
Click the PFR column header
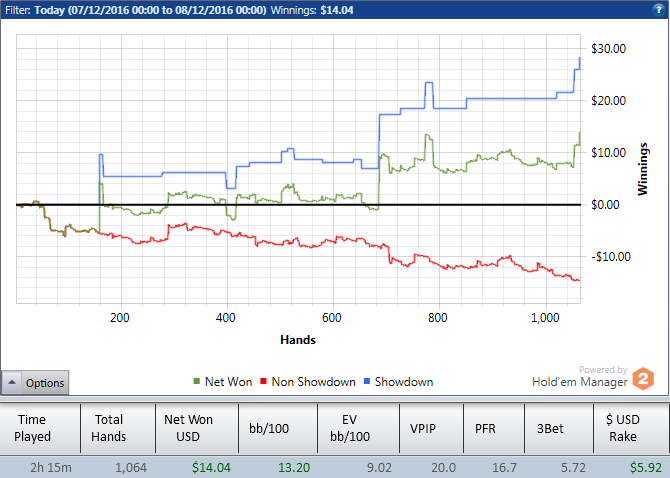click(494, 428)
